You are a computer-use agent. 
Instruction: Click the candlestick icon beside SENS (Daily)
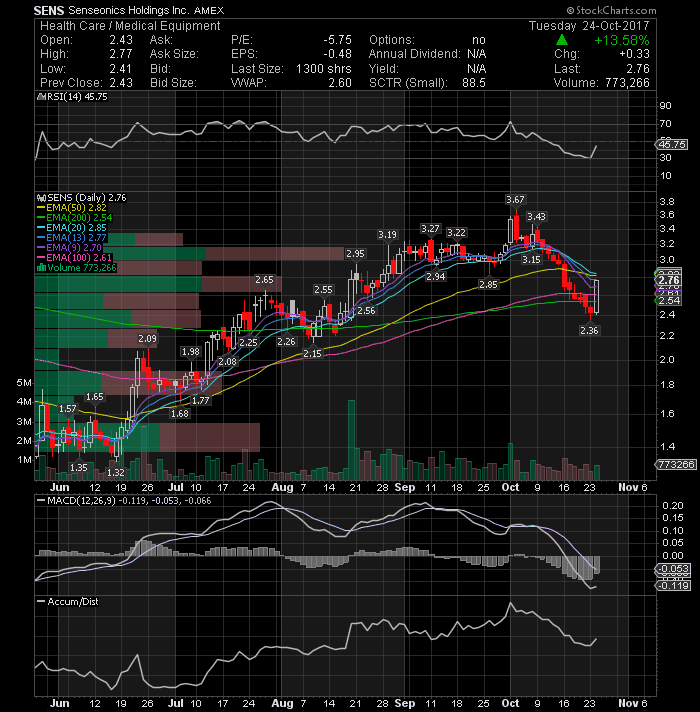pyautogui.click(x=41, y=198)
